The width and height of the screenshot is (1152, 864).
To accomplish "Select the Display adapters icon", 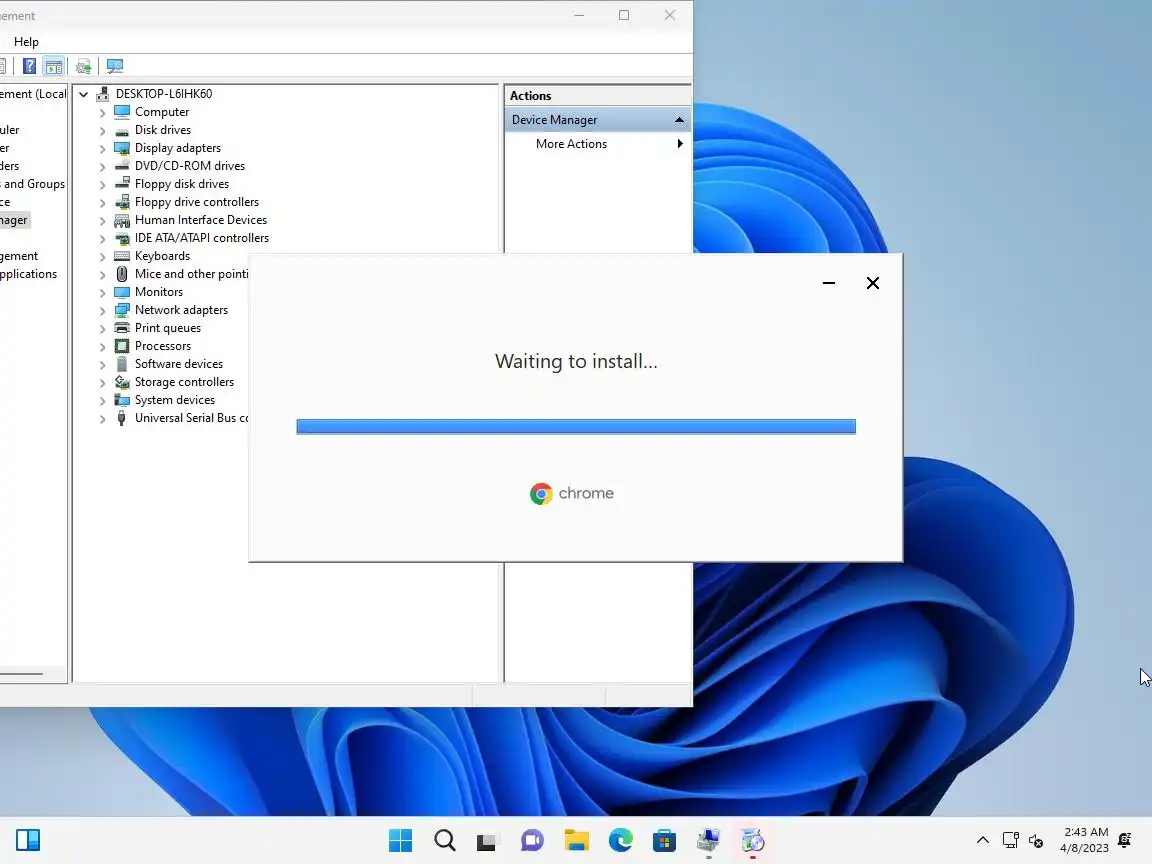I will (122, 148).
